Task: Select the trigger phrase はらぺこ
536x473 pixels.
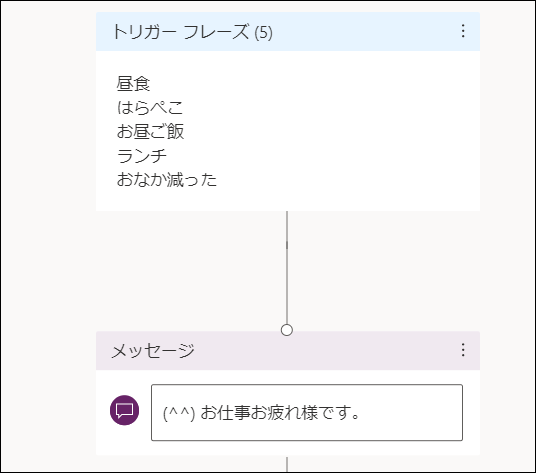Action: click(x=150, y=107)
